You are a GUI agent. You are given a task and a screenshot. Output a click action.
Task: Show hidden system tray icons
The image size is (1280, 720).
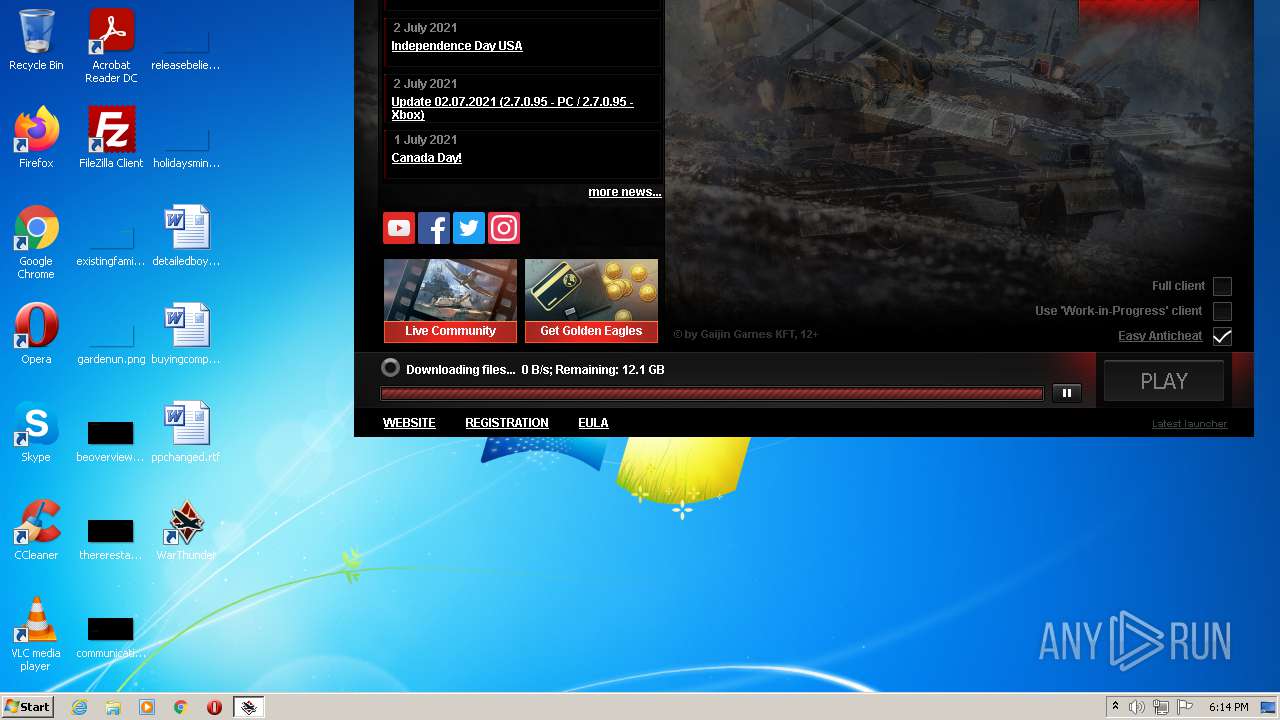(x=1115, y=707)
